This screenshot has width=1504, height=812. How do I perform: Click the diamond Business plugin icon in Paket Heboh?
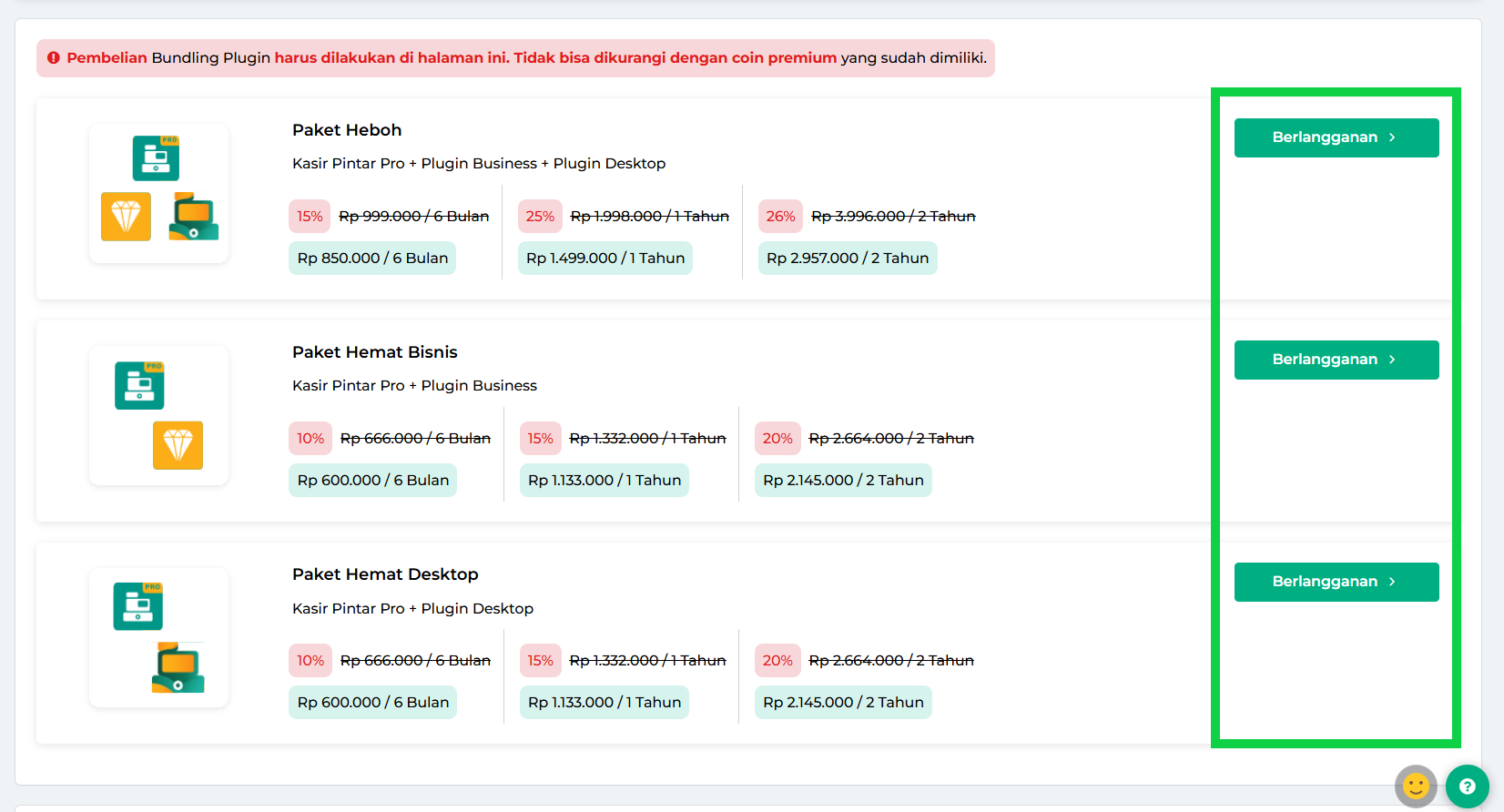tap(126, 217)
